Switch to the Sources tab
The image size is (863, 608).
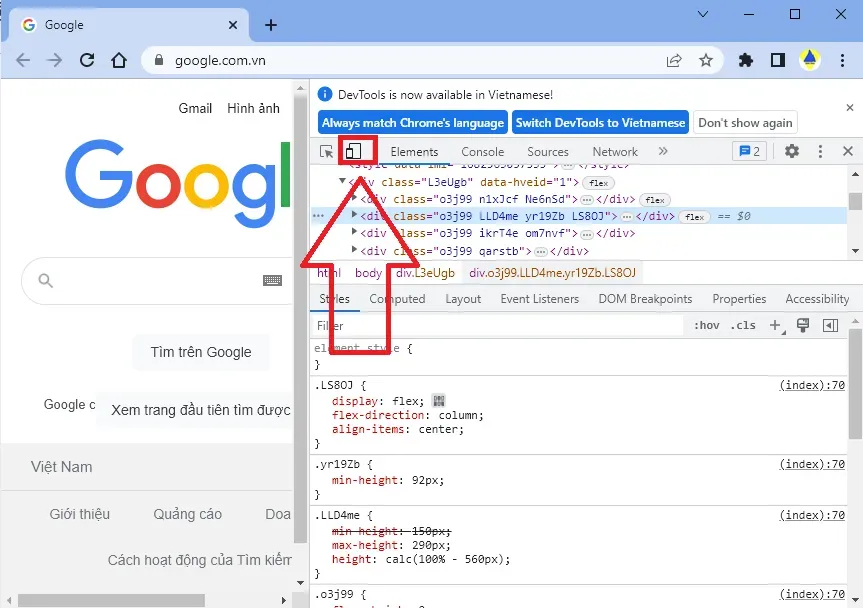click(x=548, y=152)
